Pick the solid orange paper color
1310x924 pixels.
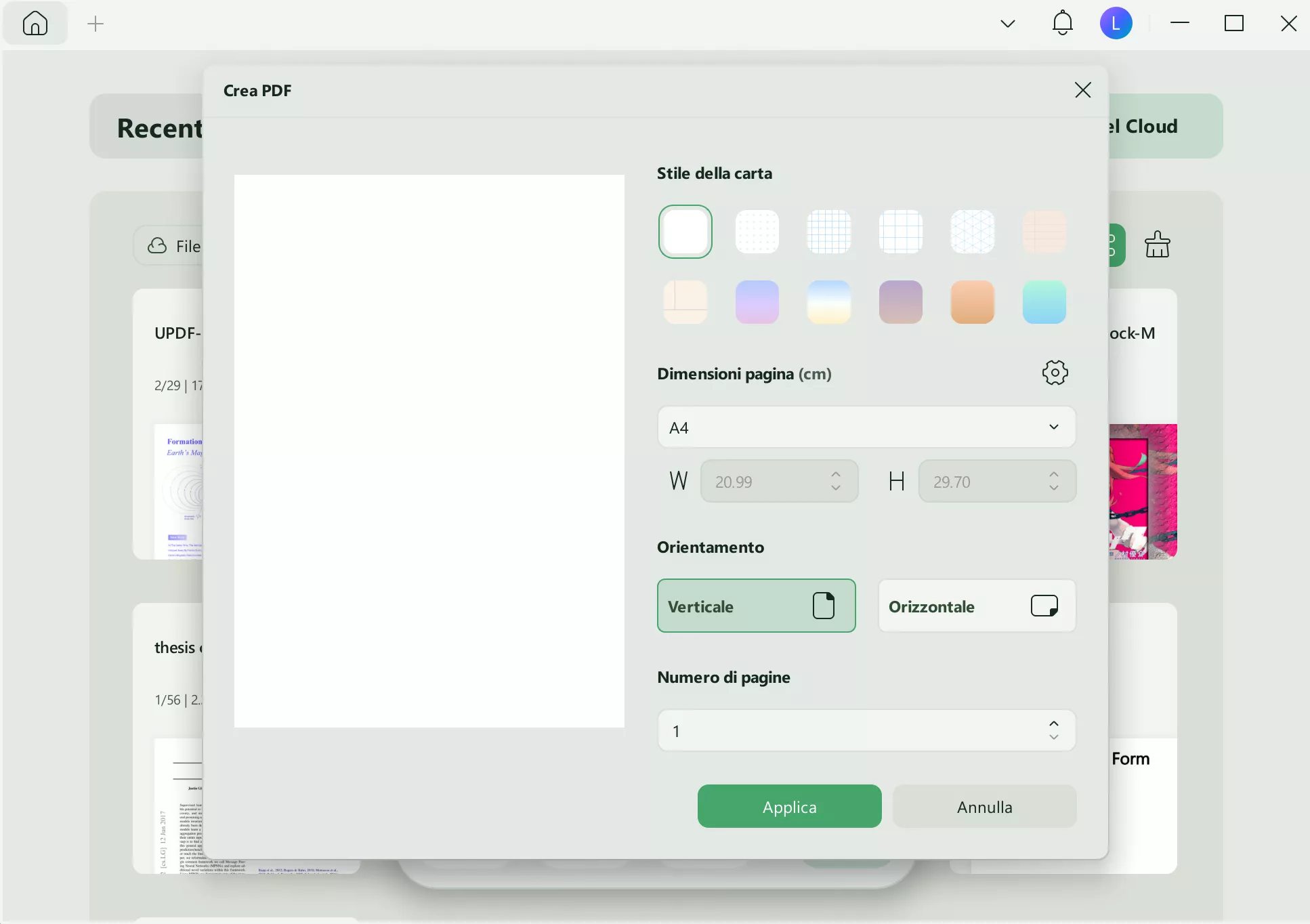coord(972,302)
